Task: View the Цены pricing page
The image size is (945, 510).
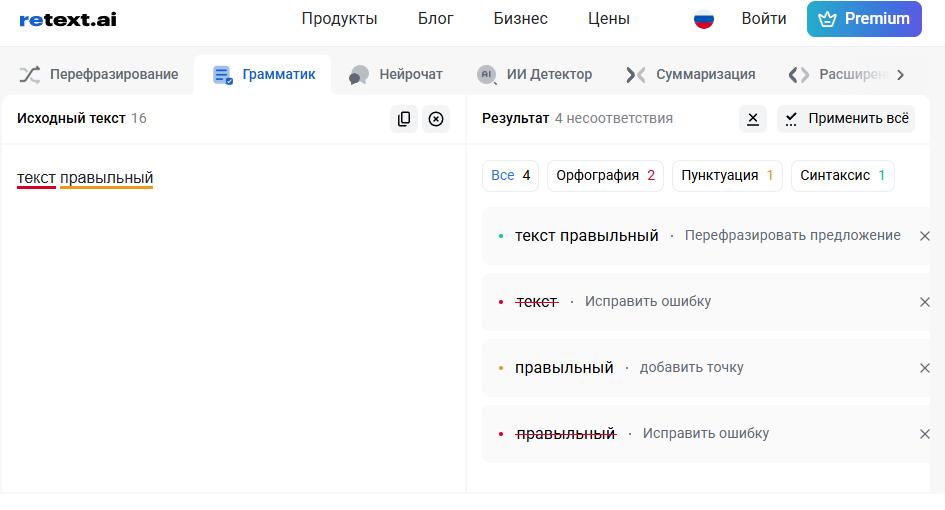Action: (x=609, y=19)
